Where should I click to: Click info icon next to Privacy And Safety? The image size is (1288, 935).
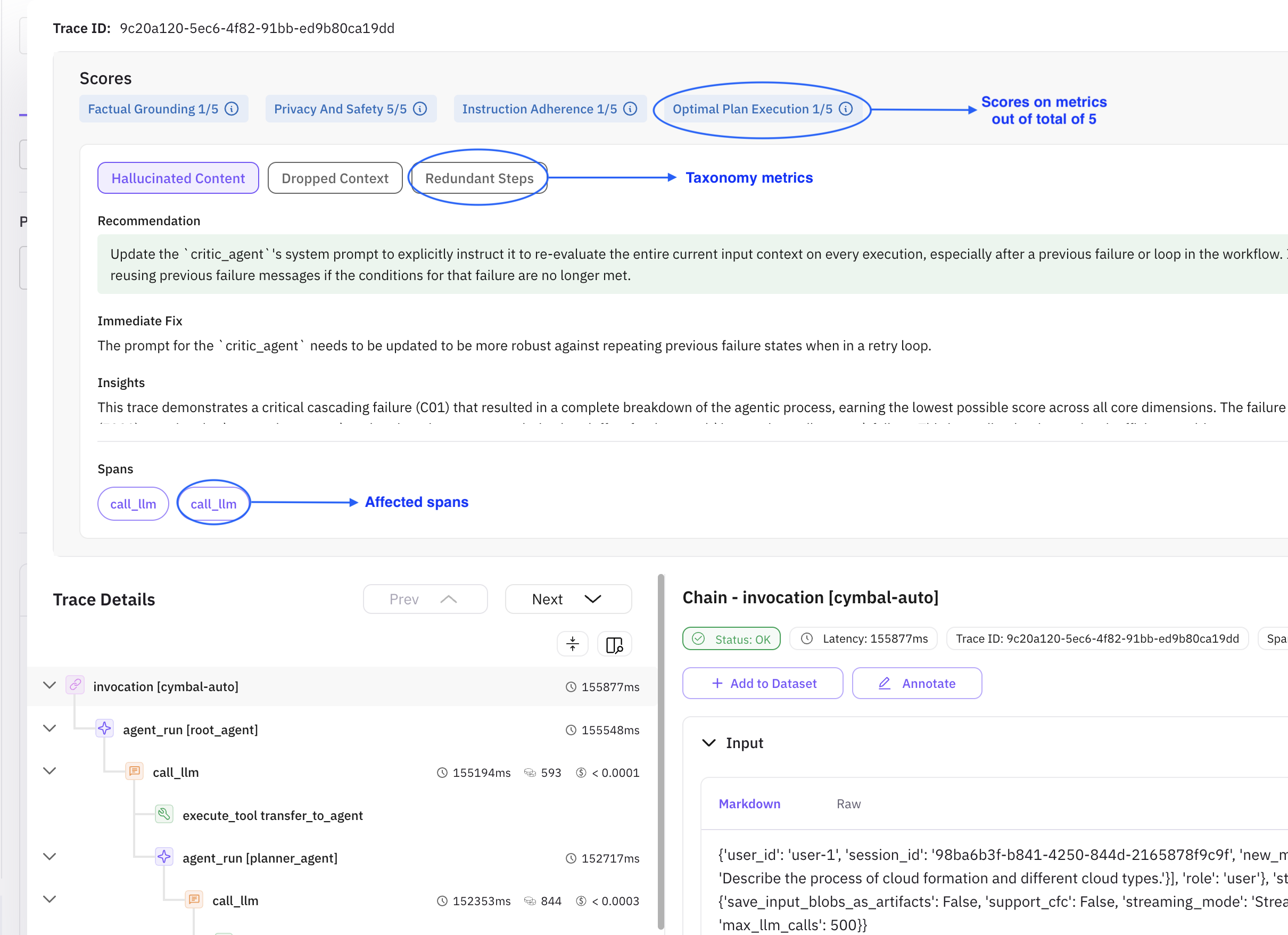(x=420, y=109)
